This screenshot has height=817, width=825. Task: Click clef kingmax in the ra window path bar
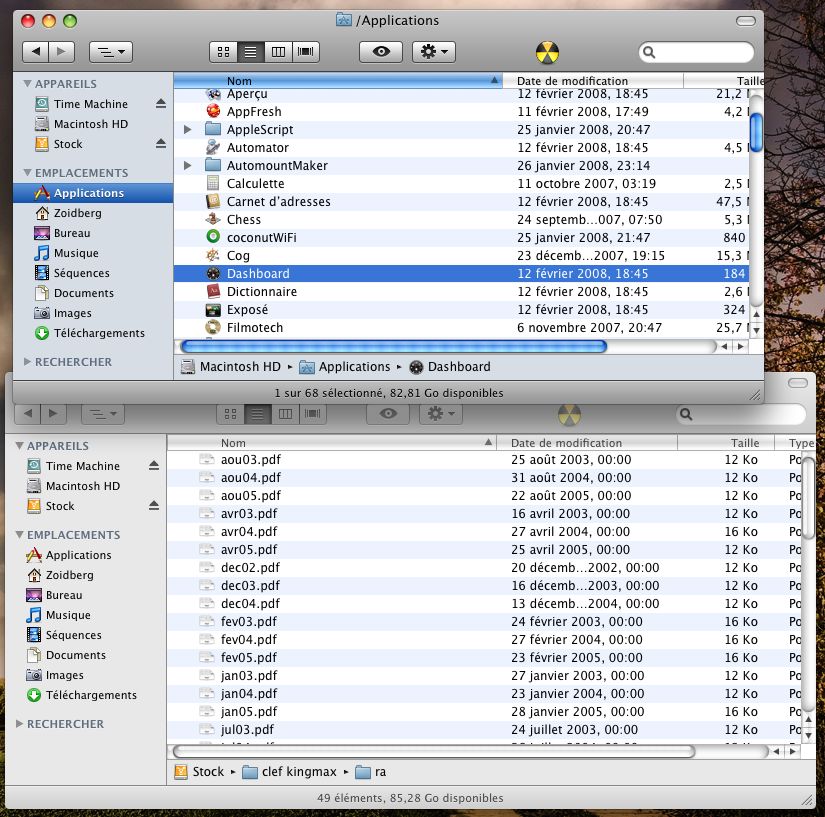pyautogui.click(x=290, y=772)
